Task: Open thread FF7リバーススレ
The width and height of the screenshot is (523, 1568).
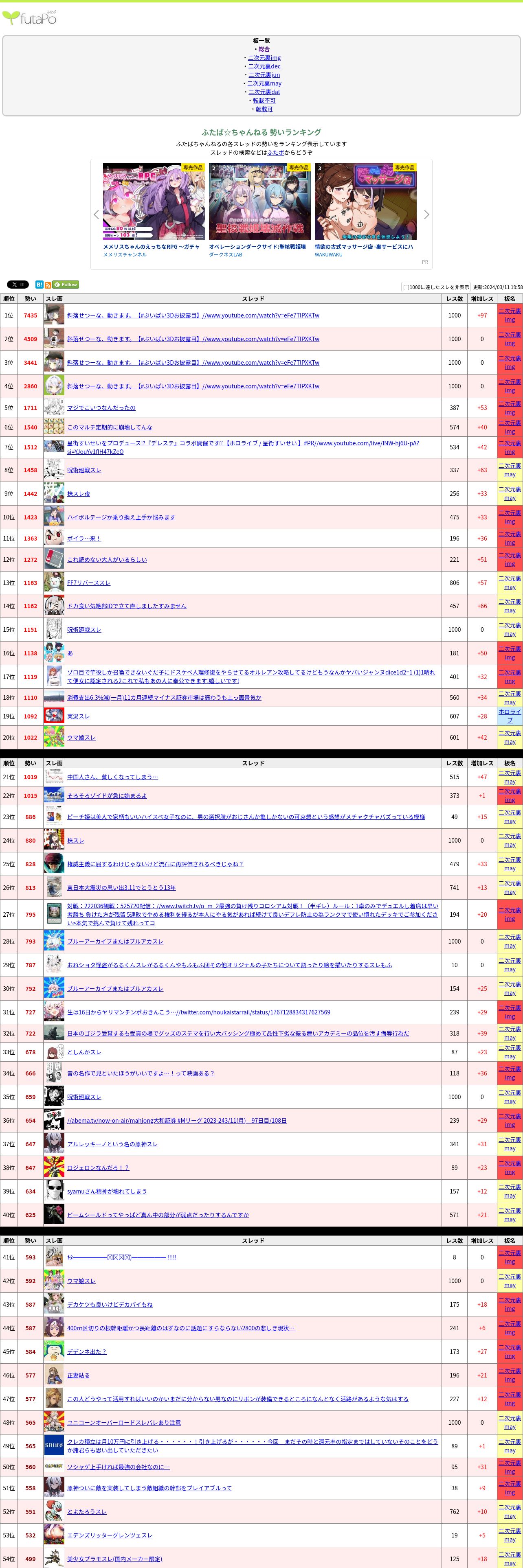Action: pyautogui.click(x=89, y=583)
